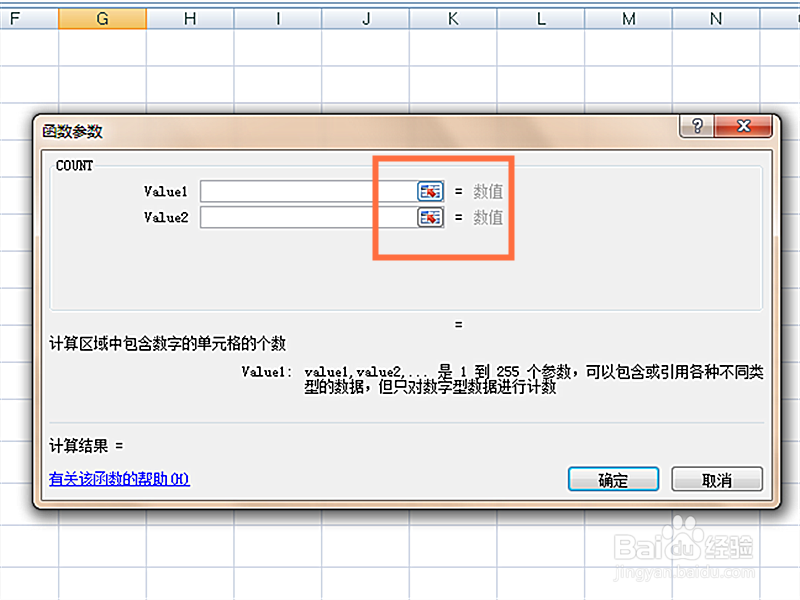This screenshot has width=800, height=600.
Task: Select column header L
Action: (x=540, y=17)
